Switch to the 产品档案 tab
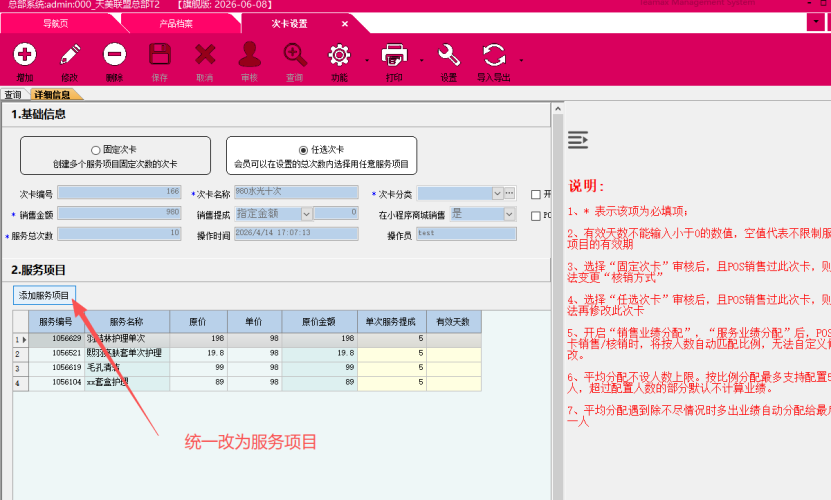Viewport: 831px width, 500px height. (176, 24)
